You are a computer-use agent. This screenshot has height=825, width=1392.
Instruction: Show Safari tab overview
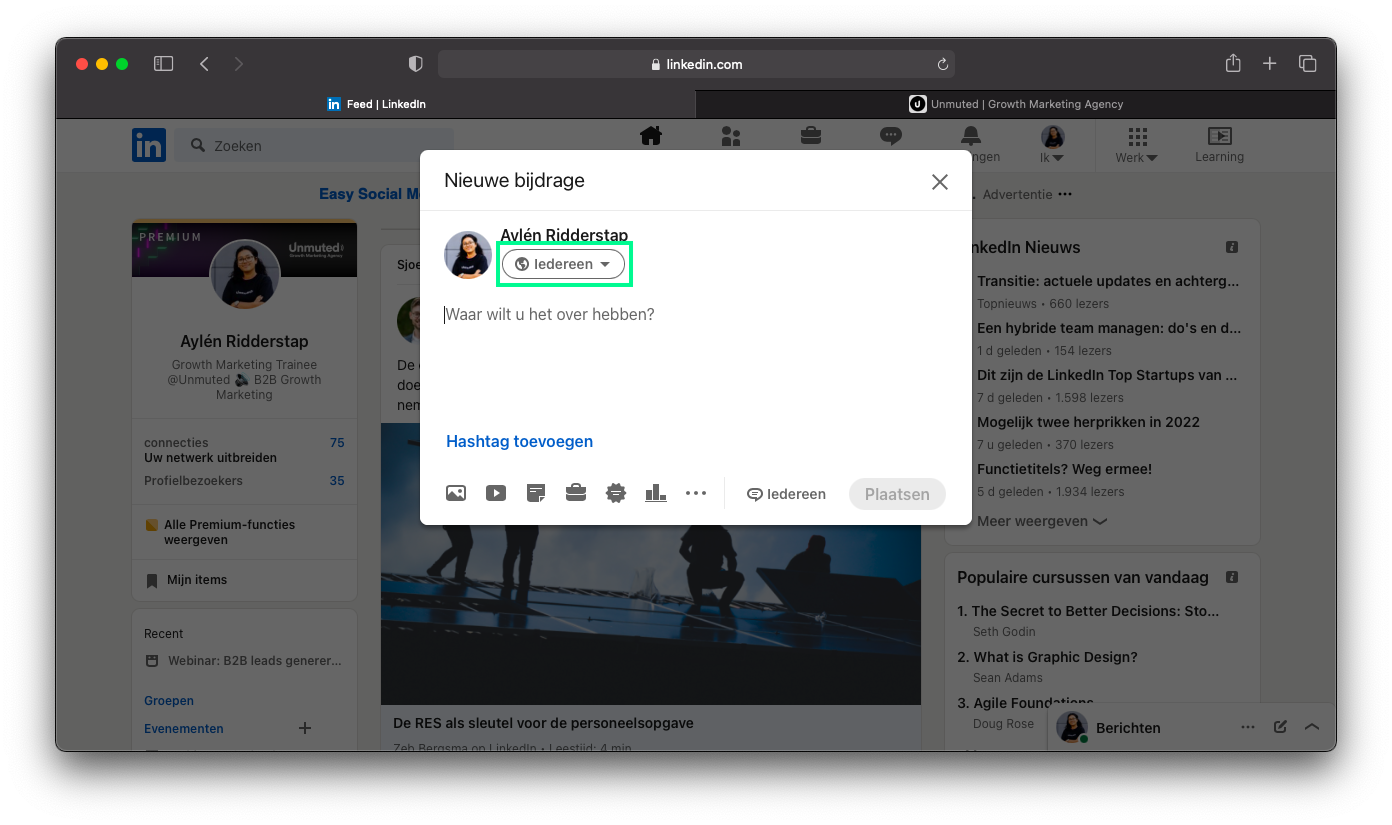[1307, 64]
